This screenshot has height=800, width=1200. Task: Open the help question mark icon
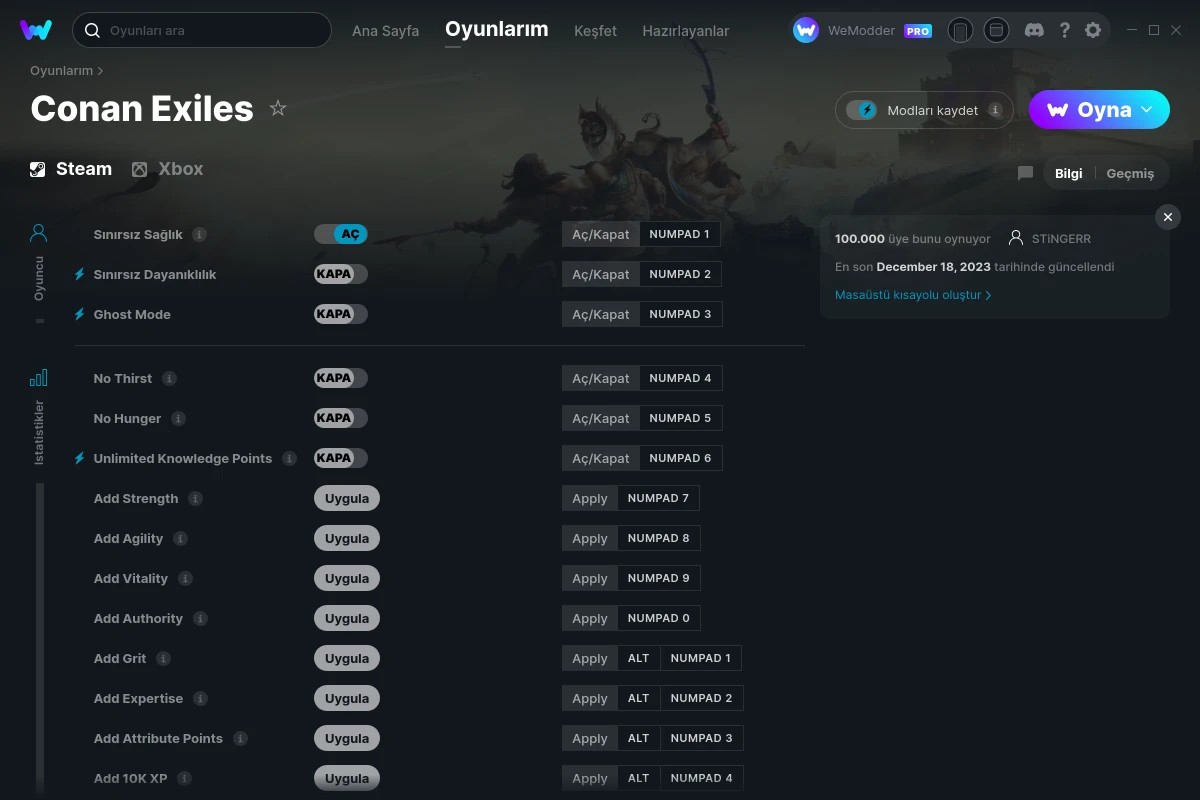coord(1065,30)
